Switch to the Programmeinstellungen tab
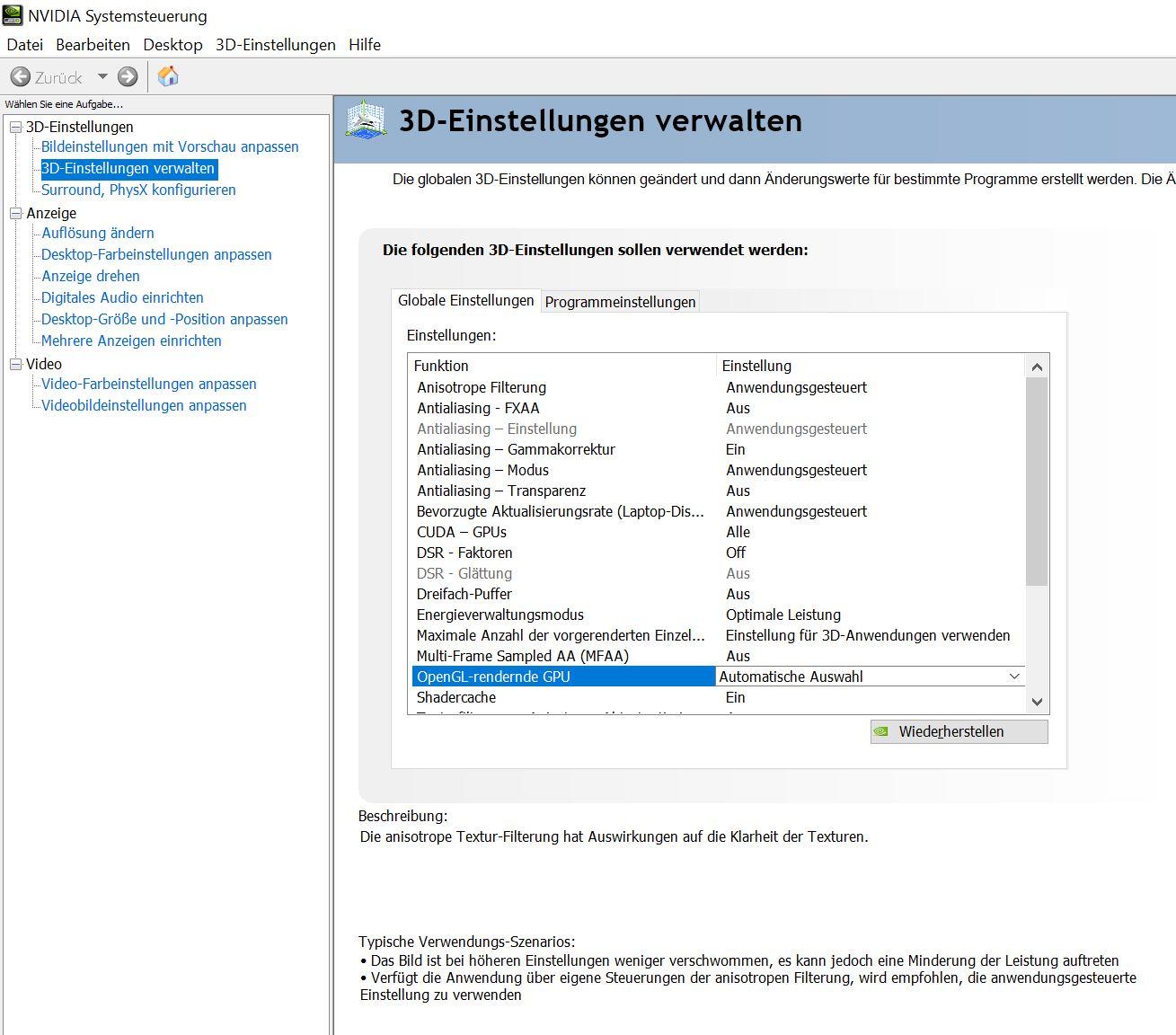Image resolution: width=1176 pixels, height=1035 pixels. point(620,302)
